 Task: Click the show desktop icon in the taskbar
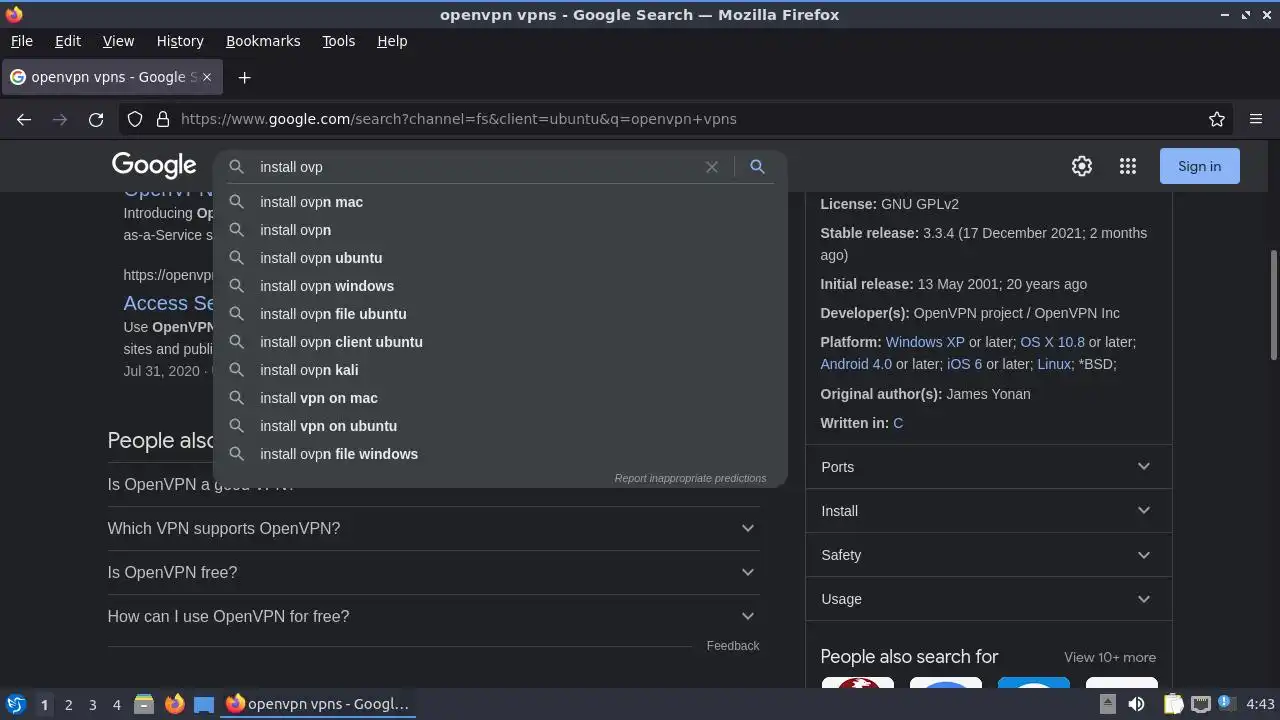pos(204,704)
